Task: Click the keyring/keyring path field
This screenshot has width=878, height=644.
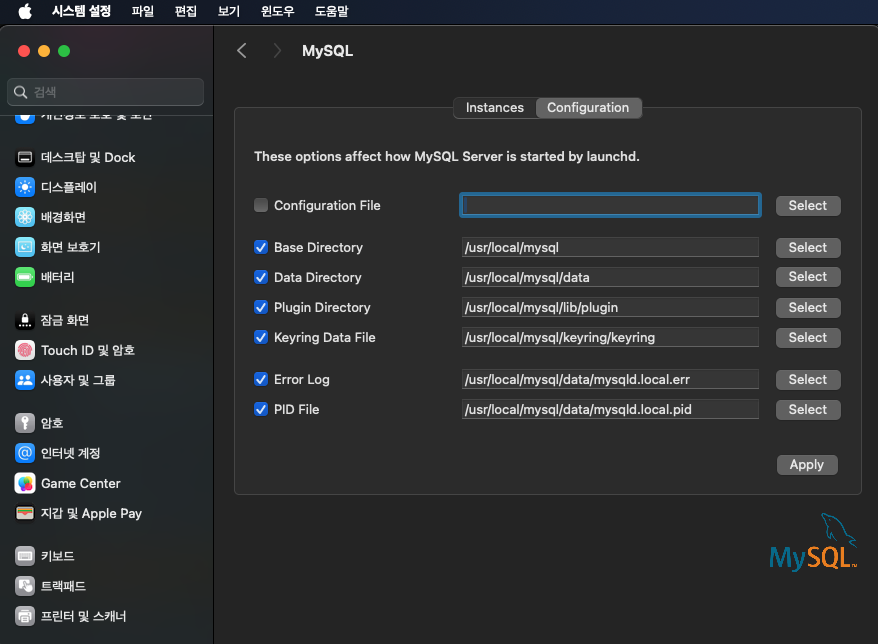Action: coord(610,337)
